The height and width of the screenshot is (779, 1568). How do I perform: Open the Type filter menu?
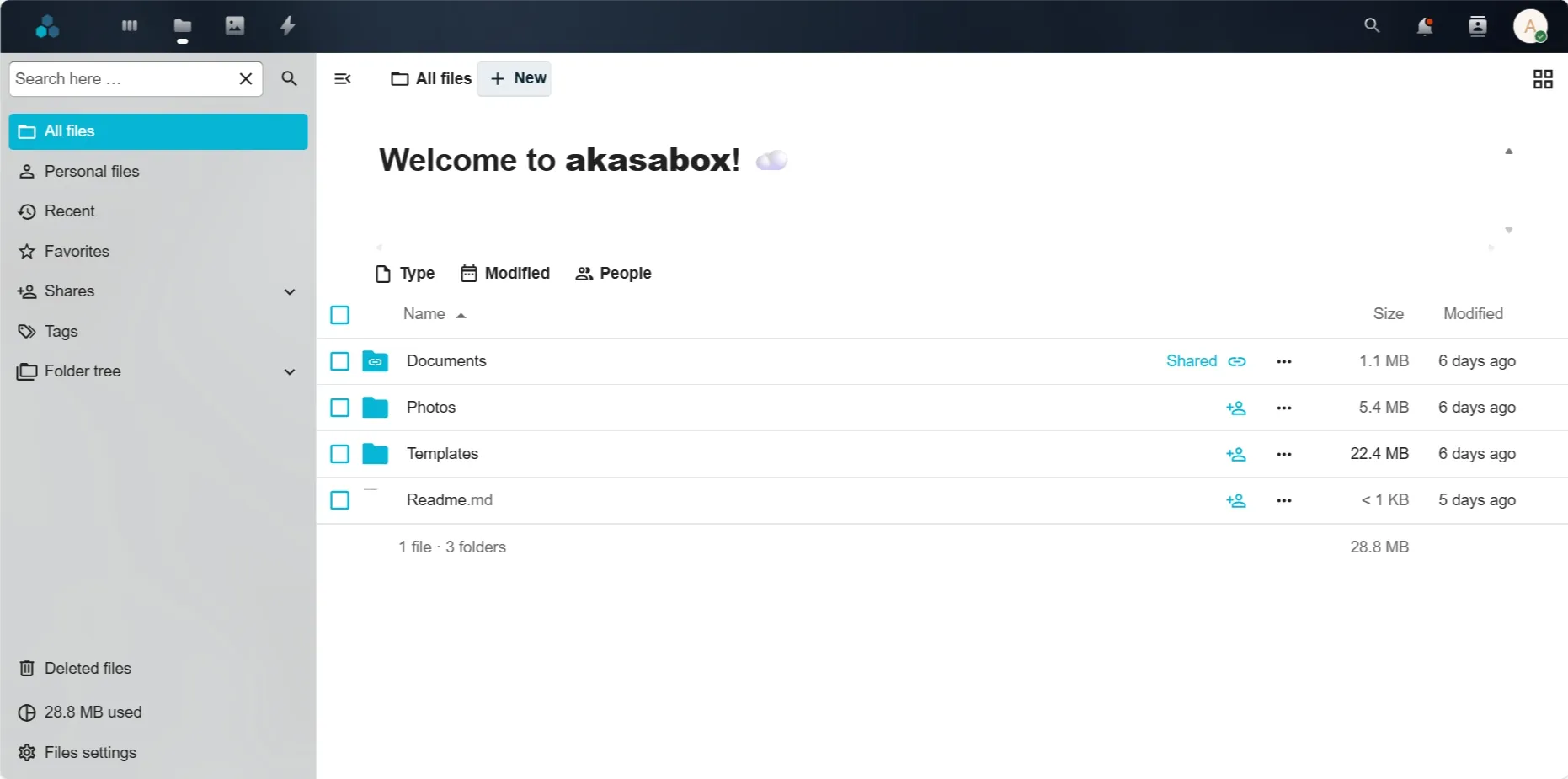404,273
